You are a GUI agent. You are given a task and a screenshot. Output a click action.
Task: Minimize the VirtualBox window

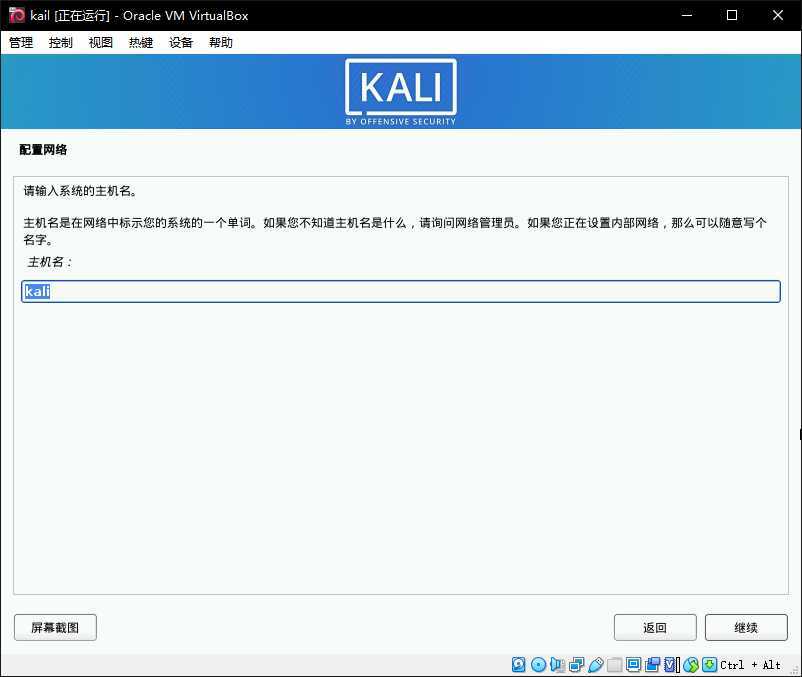(x=687, y=15)
